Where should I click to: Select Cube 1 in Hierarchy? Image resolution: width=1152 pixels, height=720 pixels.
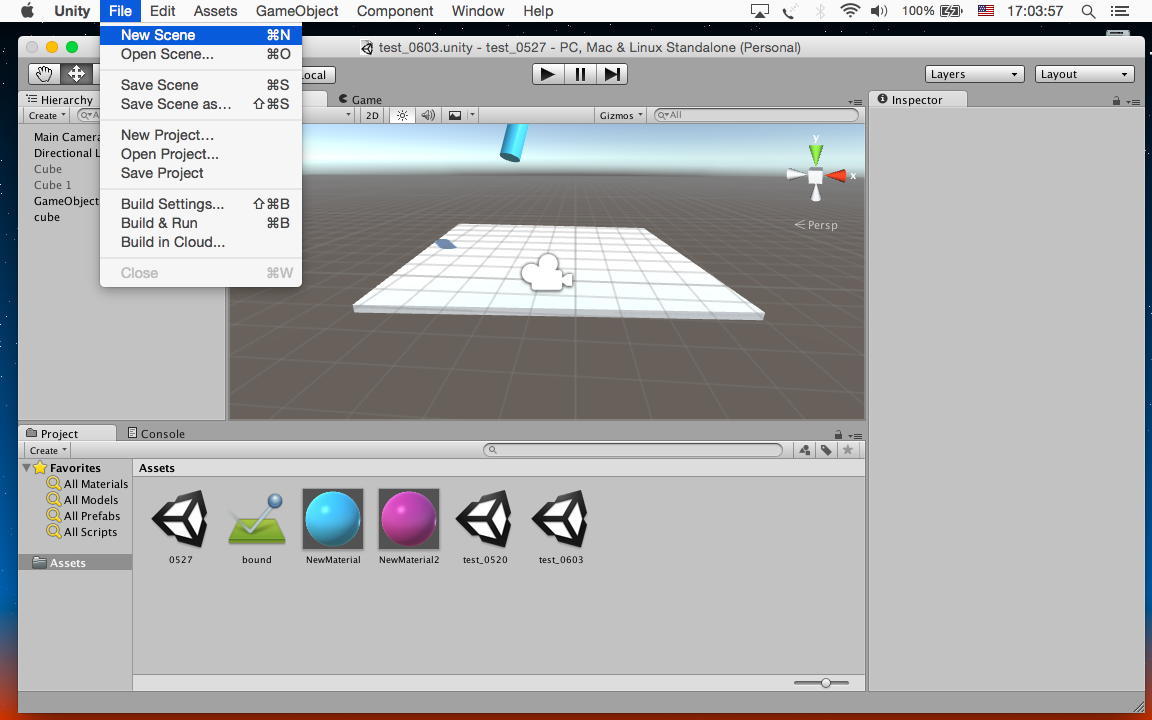tap(53, 184)
